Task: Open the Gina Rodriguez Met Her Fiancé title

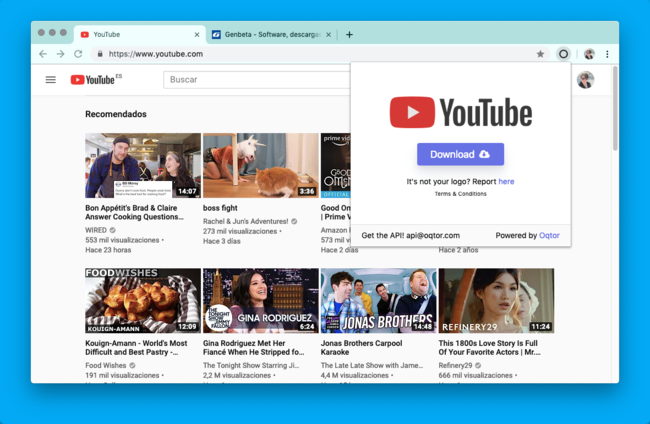Action: click(253, 347)
